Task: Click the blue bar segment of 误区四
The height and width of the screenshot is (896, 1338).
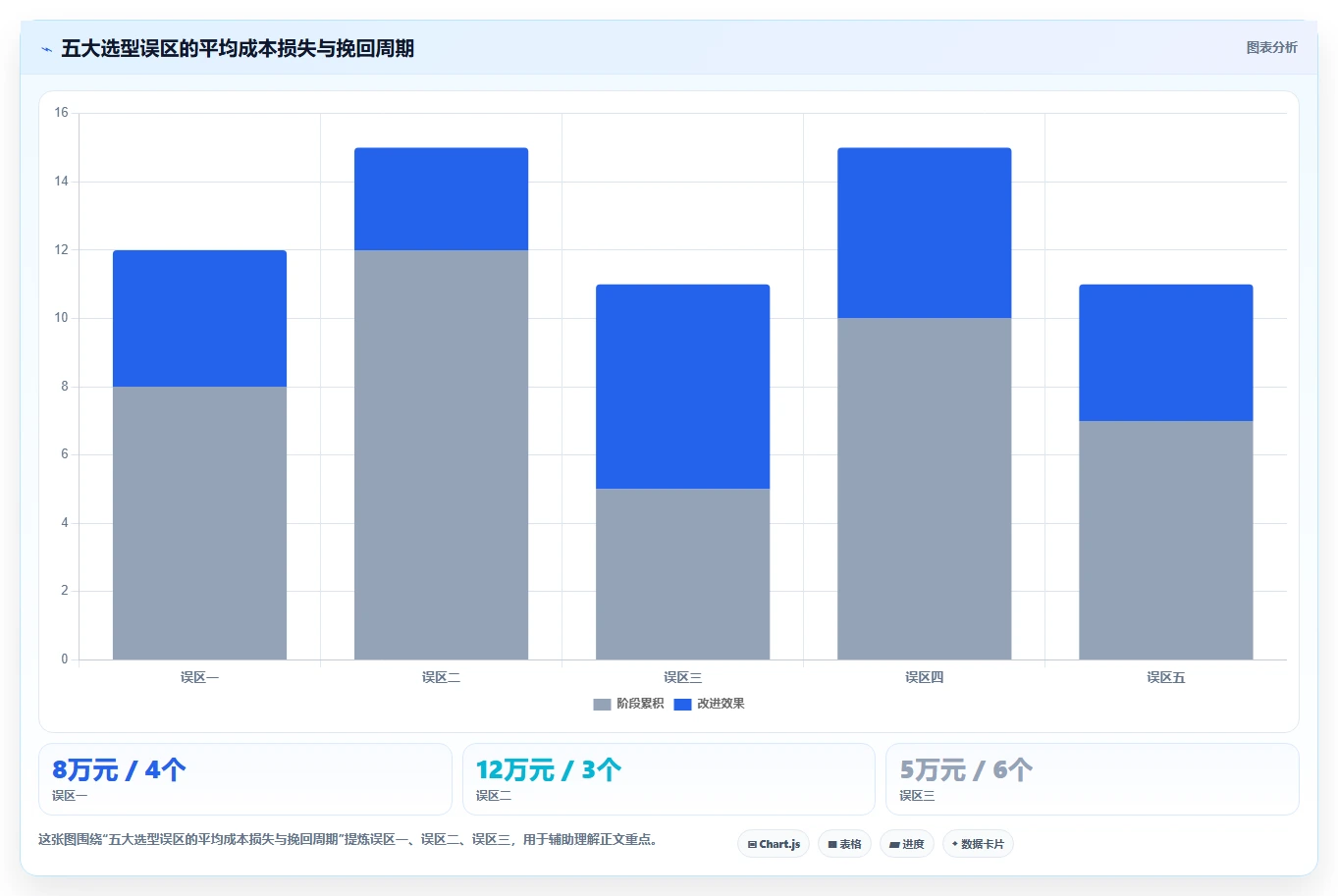Action: [x=925, y=234]
